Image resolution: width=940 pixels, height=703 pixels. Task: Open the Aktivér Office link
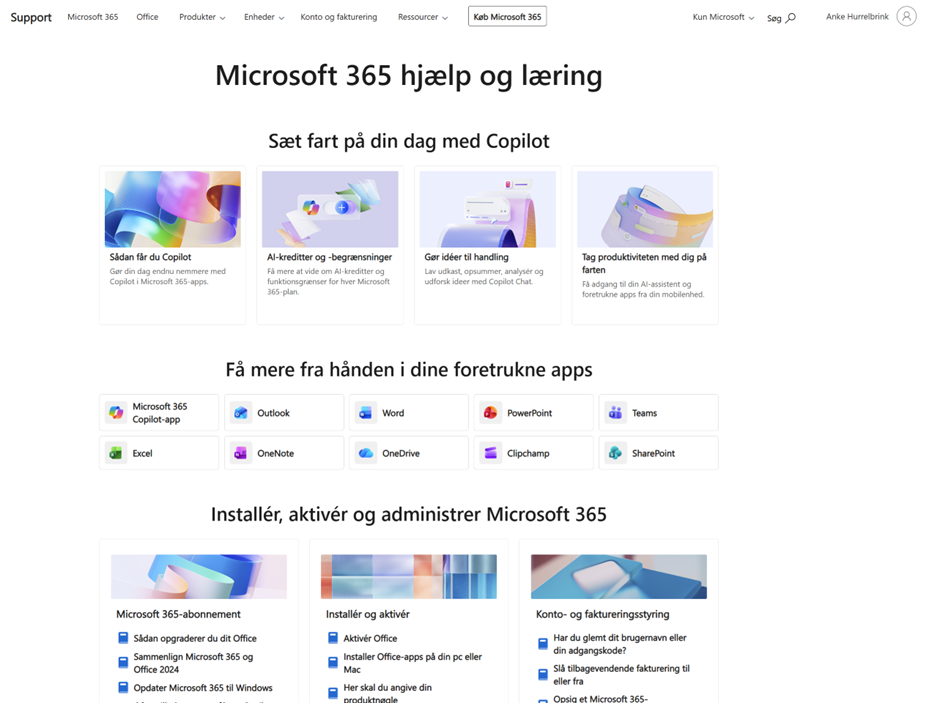[370, 638]
